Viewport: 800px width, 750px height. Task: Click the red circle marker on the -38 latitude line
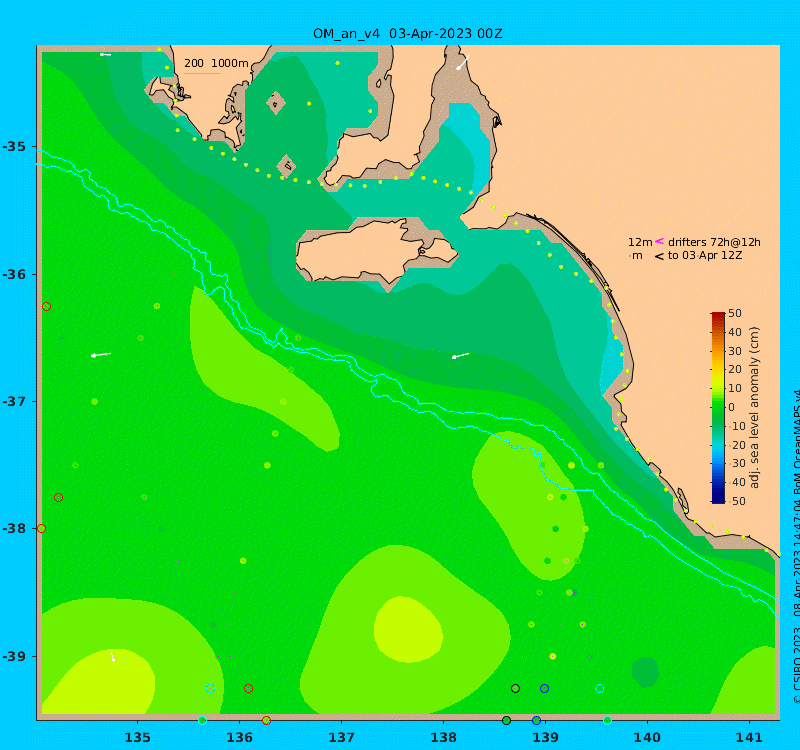click(x=41, y=529)
